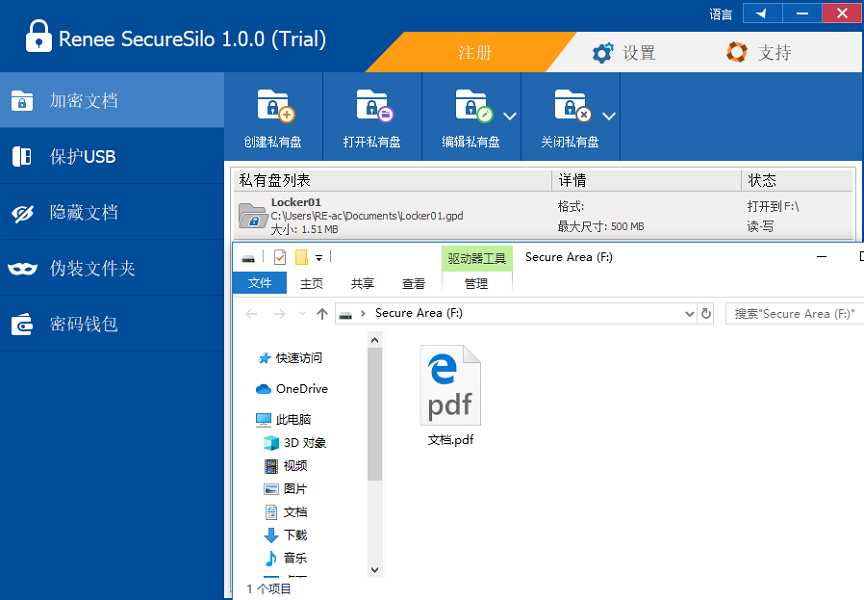This screenshot has height=600, width=864.
Task: Open 设置 settings with gear icon
Action: (624, 53)
